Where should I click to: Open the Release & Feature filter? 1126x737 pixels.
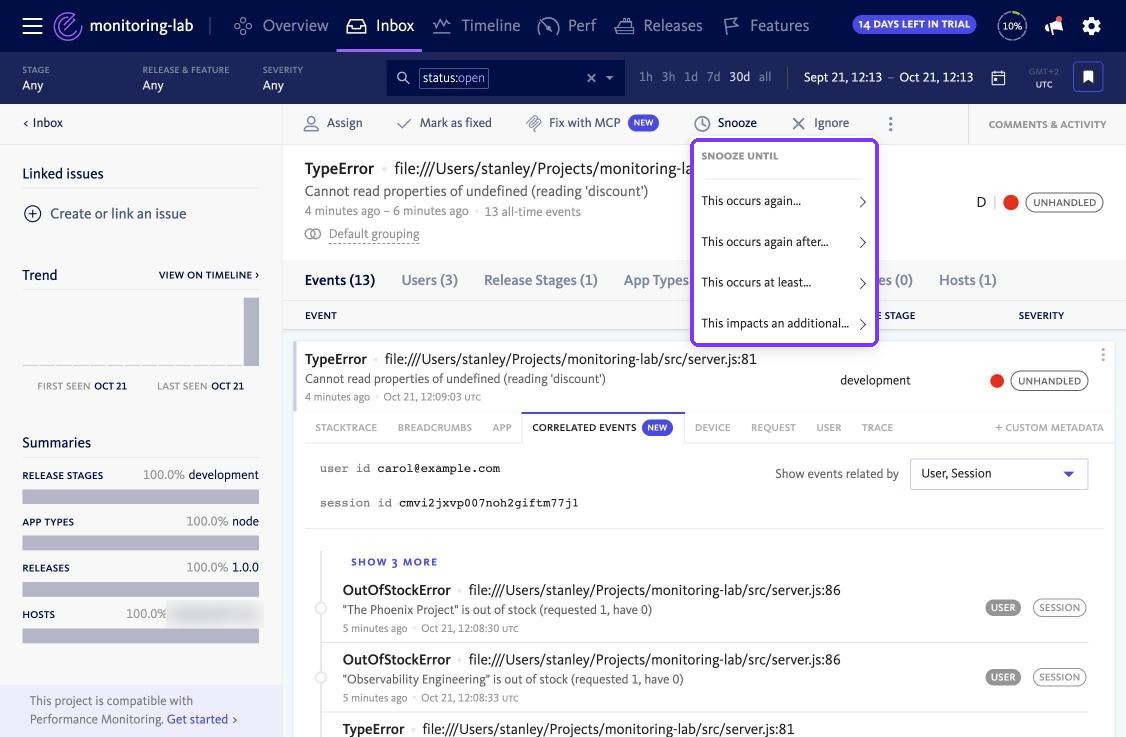tap(185, 78)
